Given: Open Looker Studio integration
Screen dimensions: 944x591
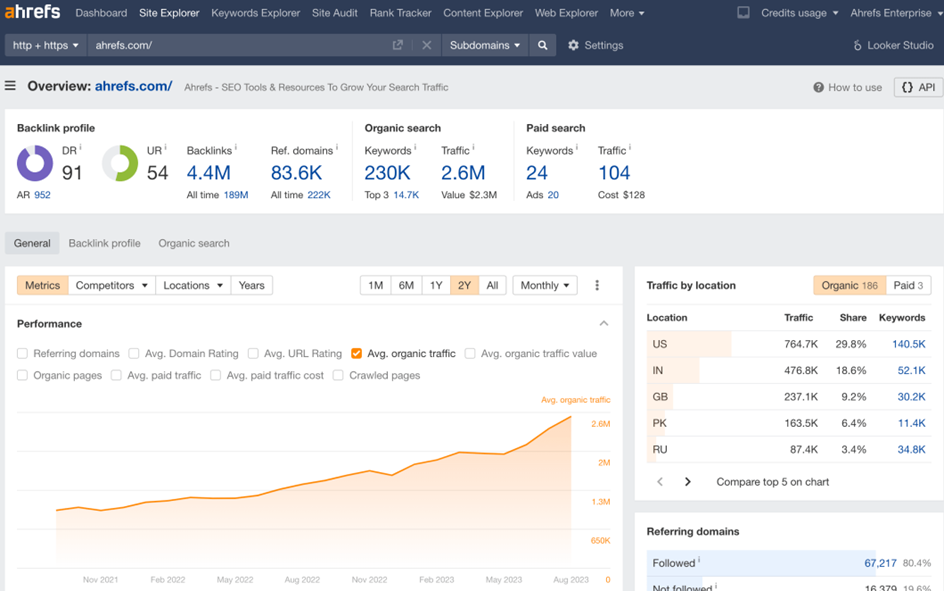Looking at the screenshot, I should click(893, 45).
